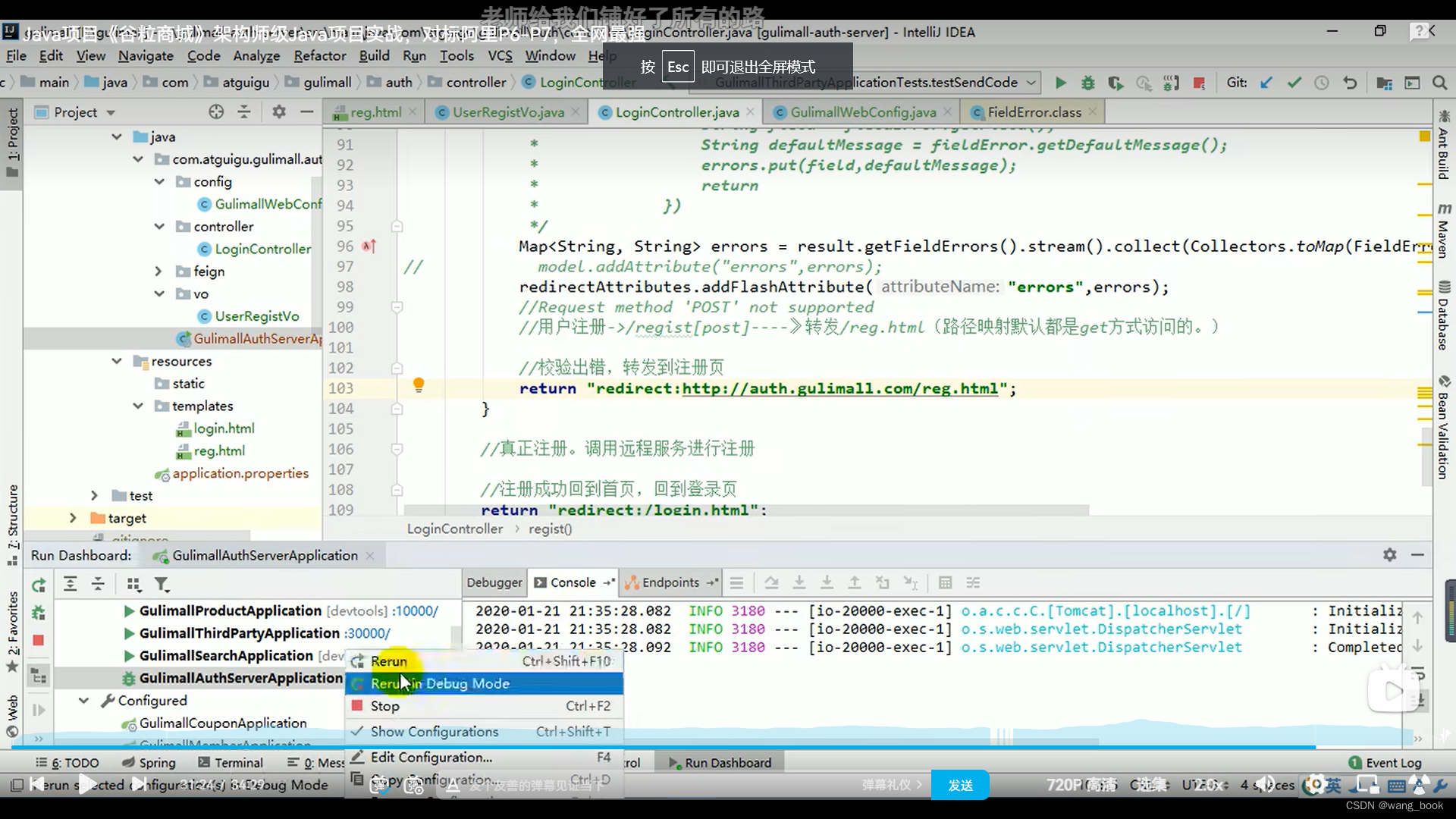
Task: Open the Terminal tool window
Action: [x=231, y=762]
